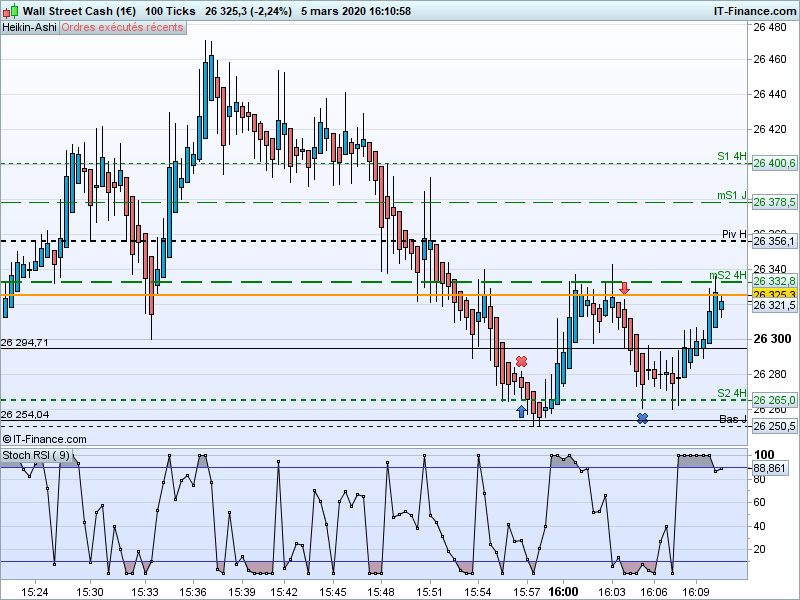Select the mS2 4H level label

coord(728,276)
